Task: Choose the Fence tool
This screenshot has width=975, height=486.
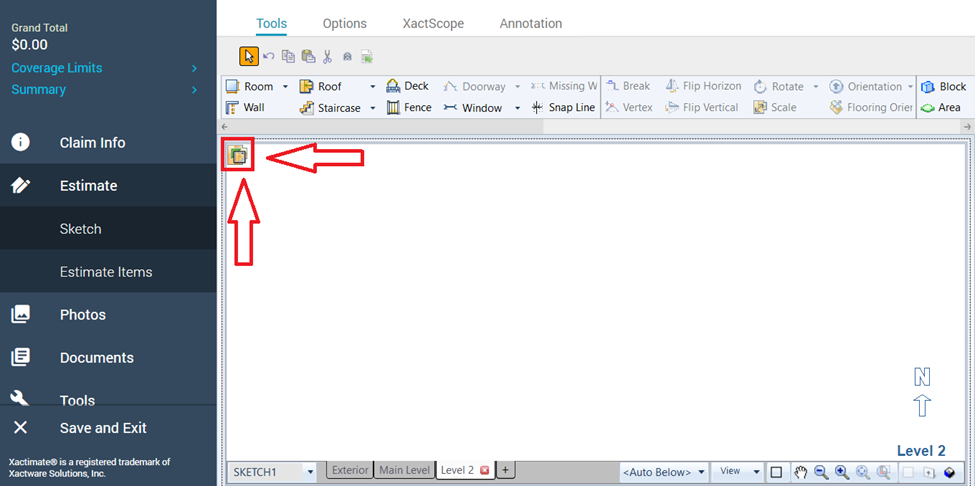Action: click(x=409, y=108)
